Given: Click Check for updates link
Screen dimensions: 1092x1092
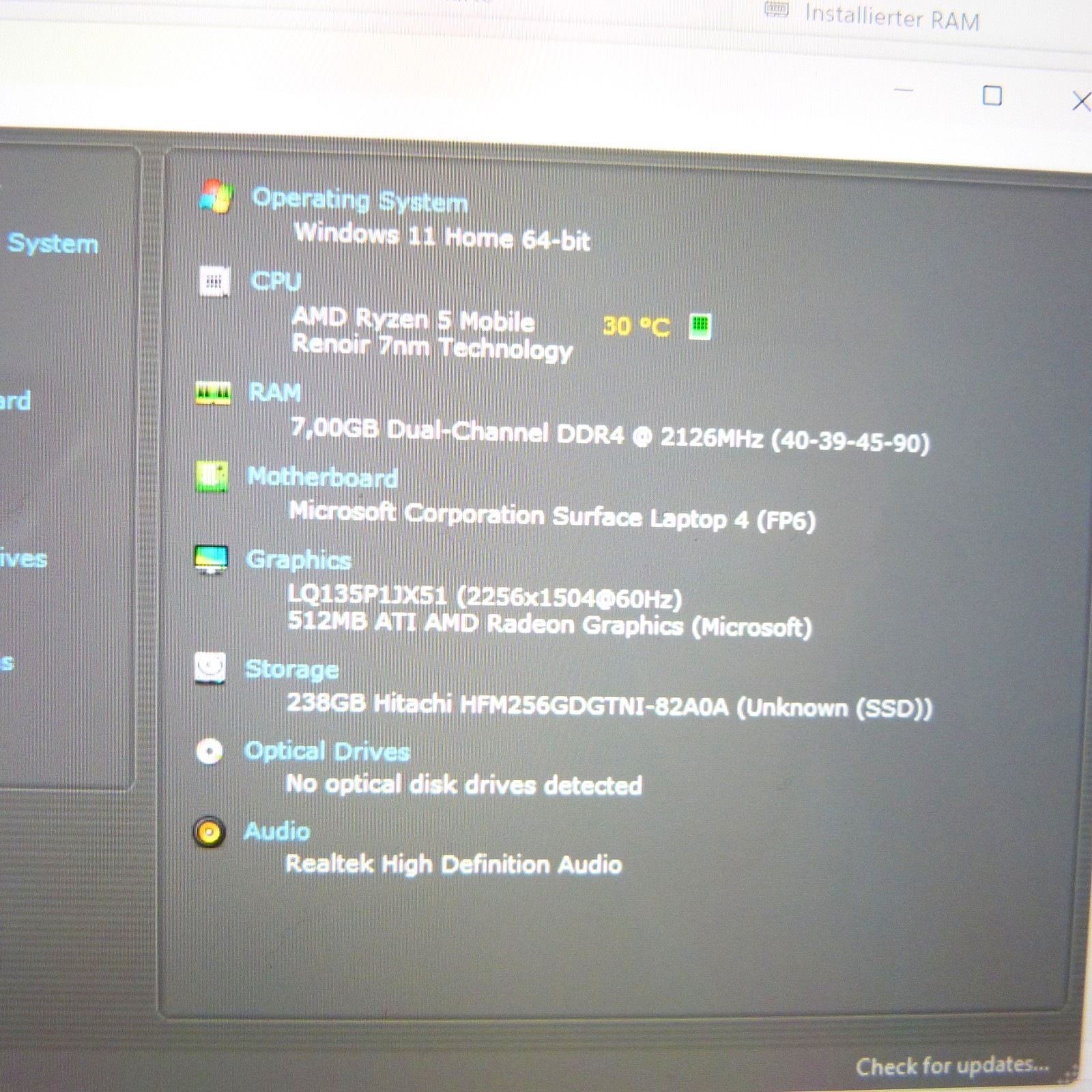Looking at the screenshot, I should pos(952,1065).
